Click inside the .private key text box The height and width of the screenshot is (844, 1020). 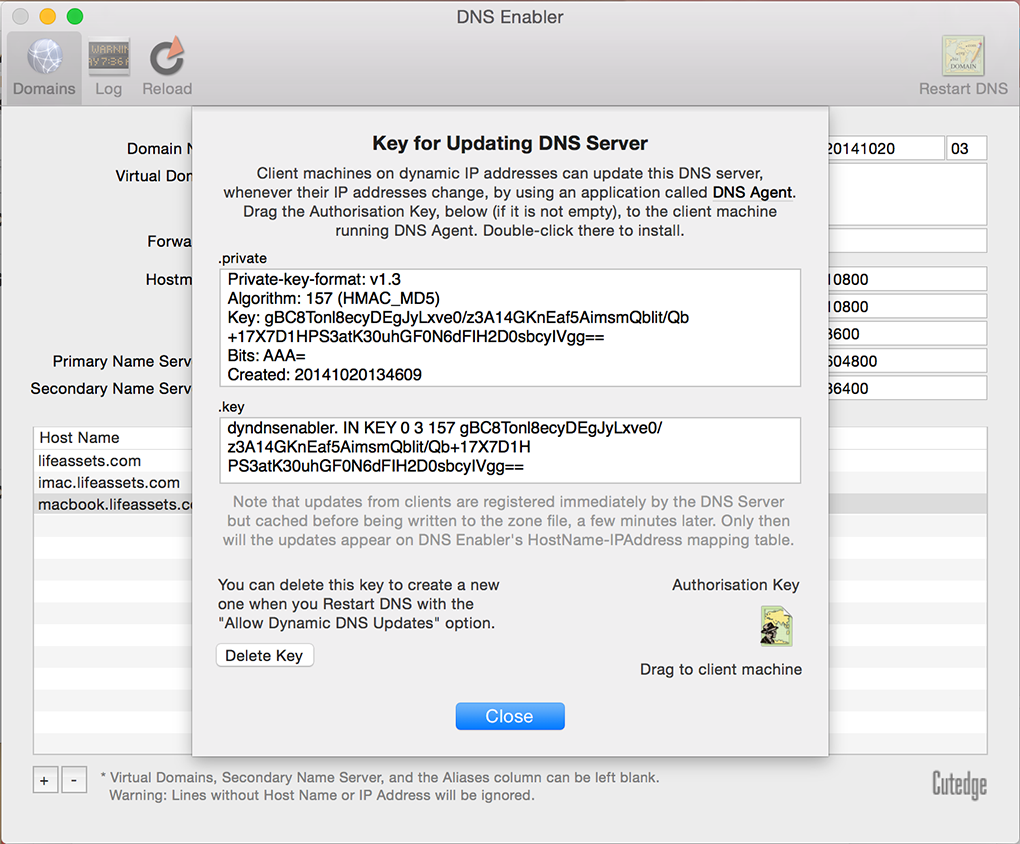(x=509, y=327)
